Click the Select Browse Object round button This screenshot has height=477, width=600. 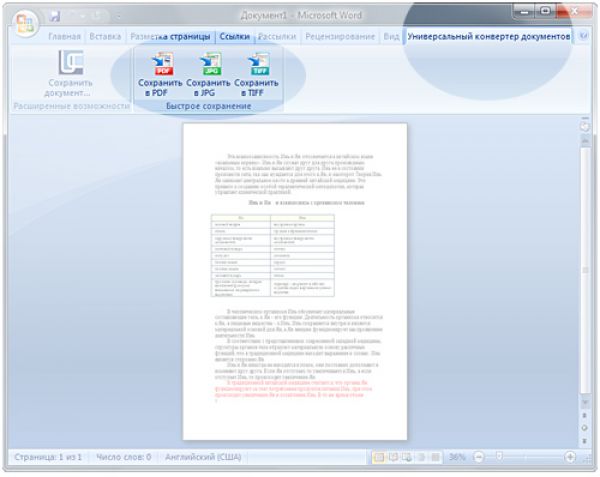pos(584,428)
